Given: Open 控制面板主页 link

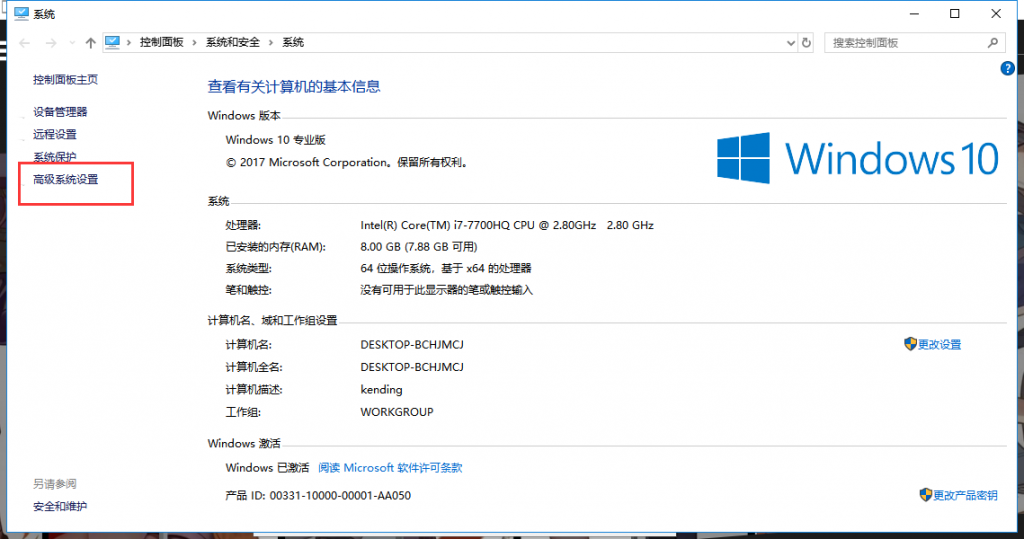Looking at the screenshot, I should click(x=65, y=80).
